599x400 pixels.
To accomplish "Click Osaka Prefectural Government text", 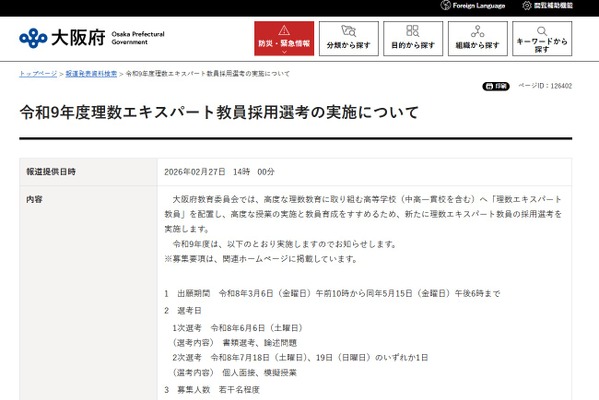I will pyautogui.click(x=138, y=38).
